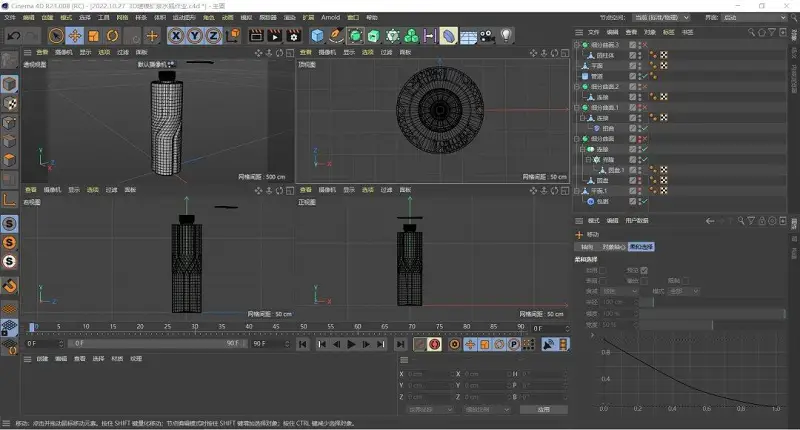
Task: Open the MoGraph Cloner icon
Action: (x=411, y=36)
